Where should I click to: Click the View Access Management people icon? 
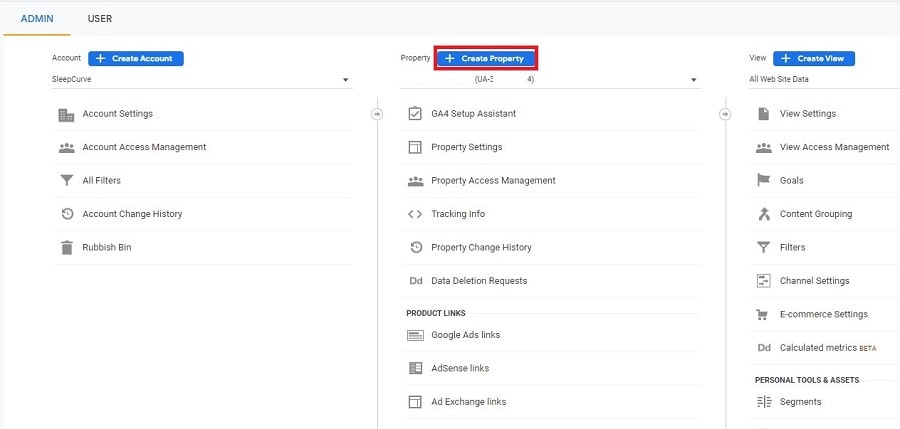(763, 148)
